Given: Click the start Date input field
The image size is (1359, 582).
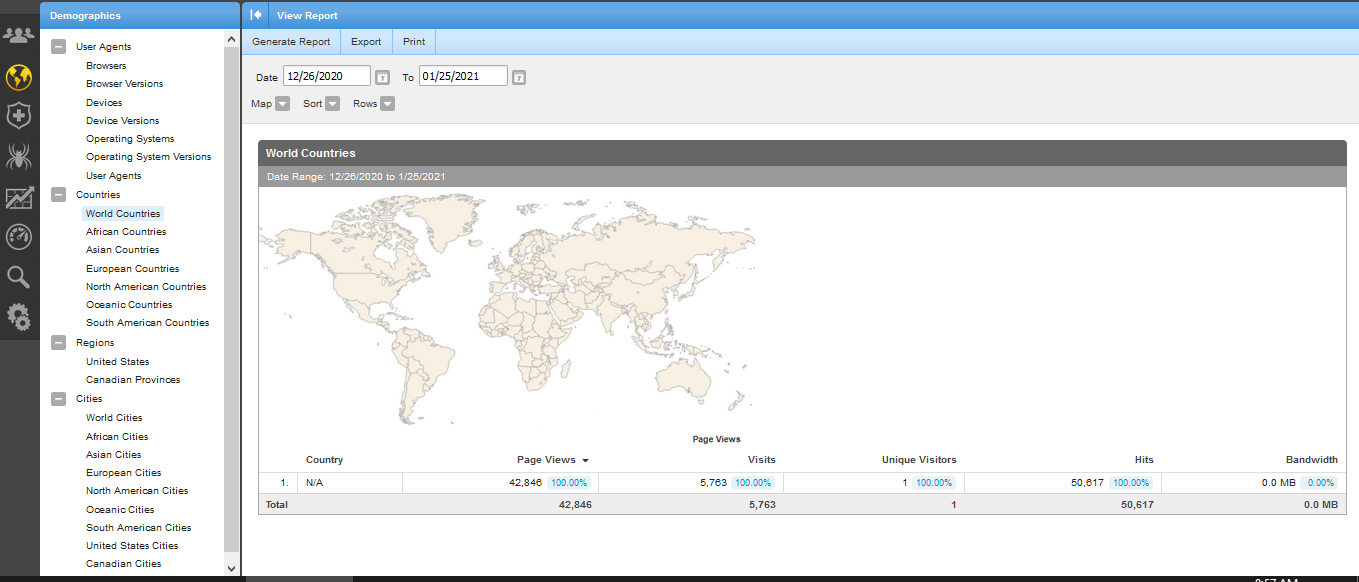Looking at the screenshot, I should pyautogui.click(x=326, y=77).
